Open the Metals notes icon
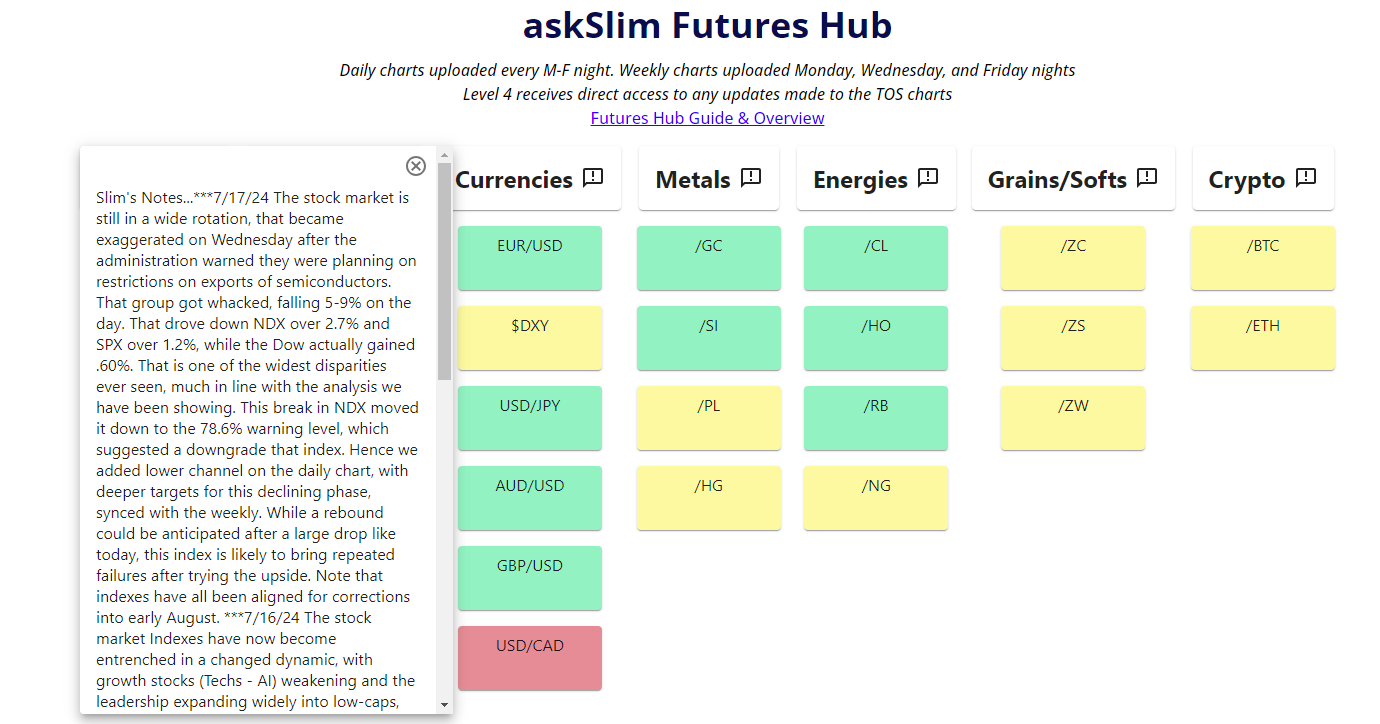 tap(751, 177)
